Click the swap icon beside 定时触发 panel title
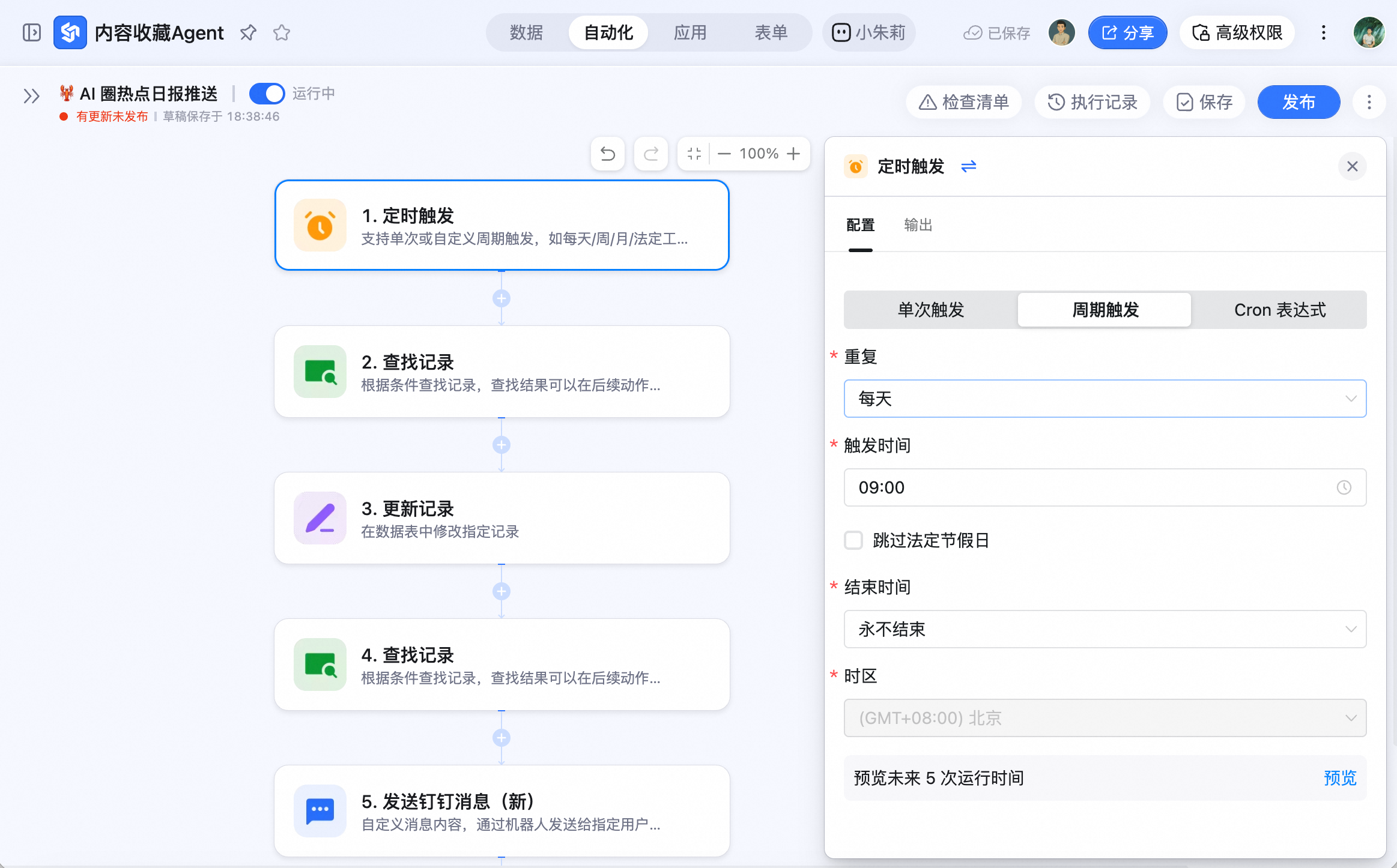Viewport: 1397px width, 868px height. pyautogui.click(x=969, y=166)
